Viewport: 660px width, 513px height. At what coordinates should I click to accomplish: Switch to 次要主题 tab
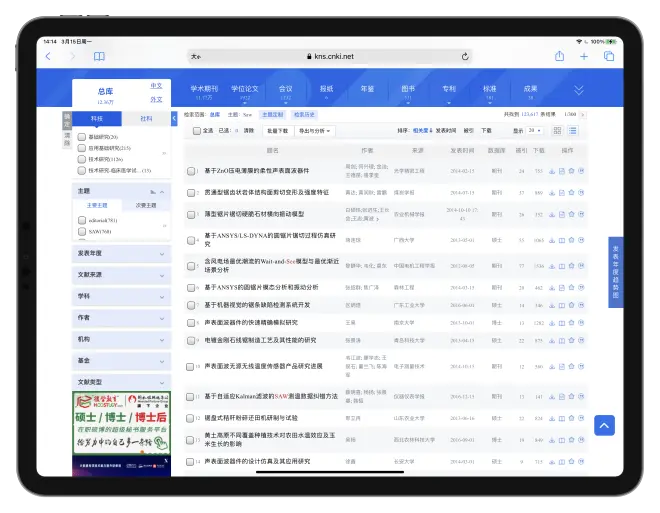click(x=146, y=205)
